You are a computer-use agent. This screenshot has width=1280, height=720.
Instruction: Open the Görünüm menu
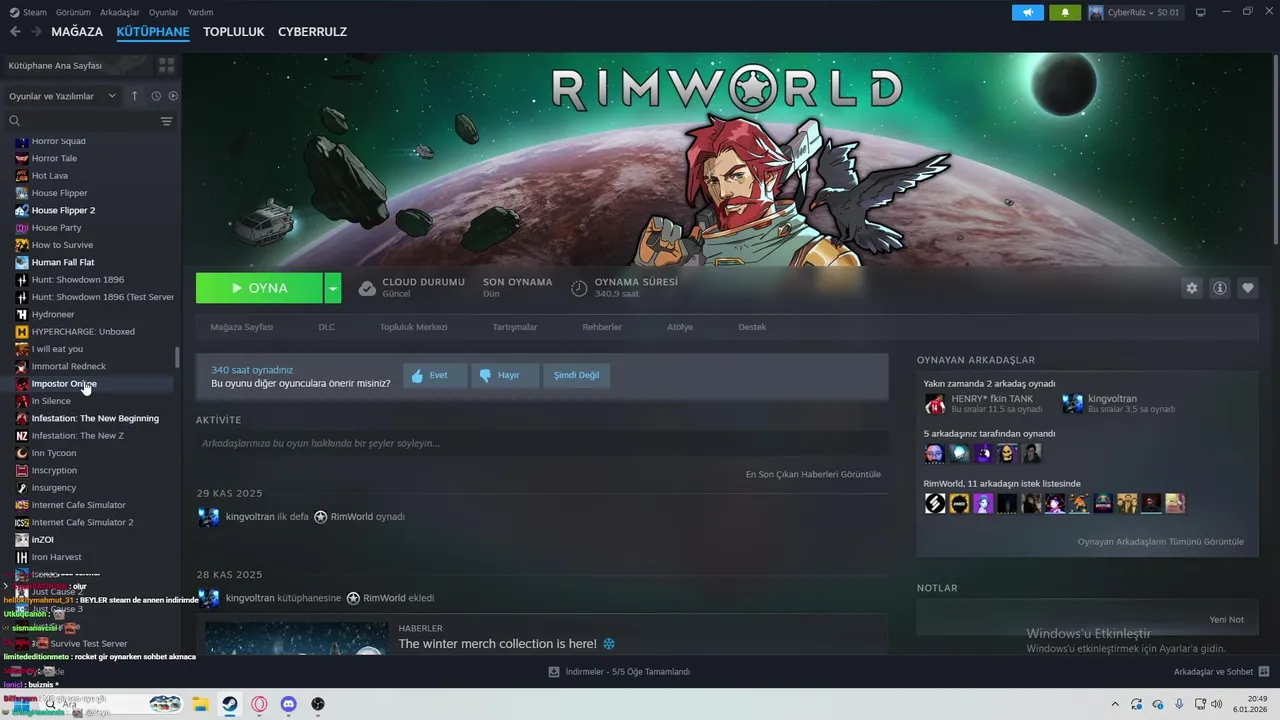point(73,12)
